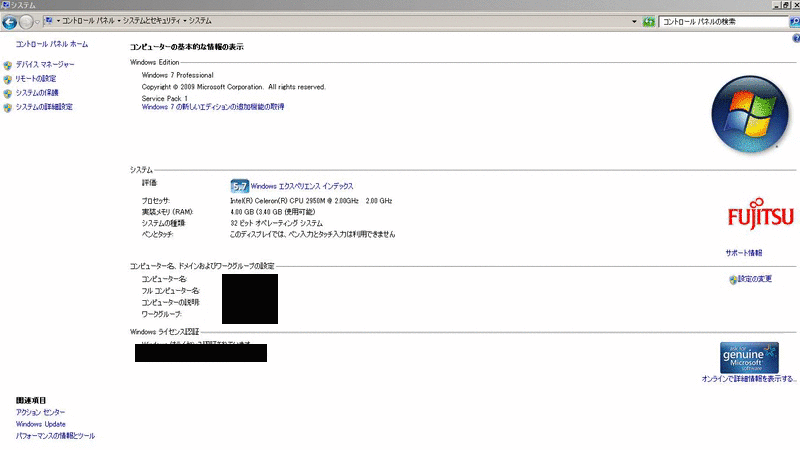Click the blue help question mark icon

pyautogui.click(x=796, y=38)
